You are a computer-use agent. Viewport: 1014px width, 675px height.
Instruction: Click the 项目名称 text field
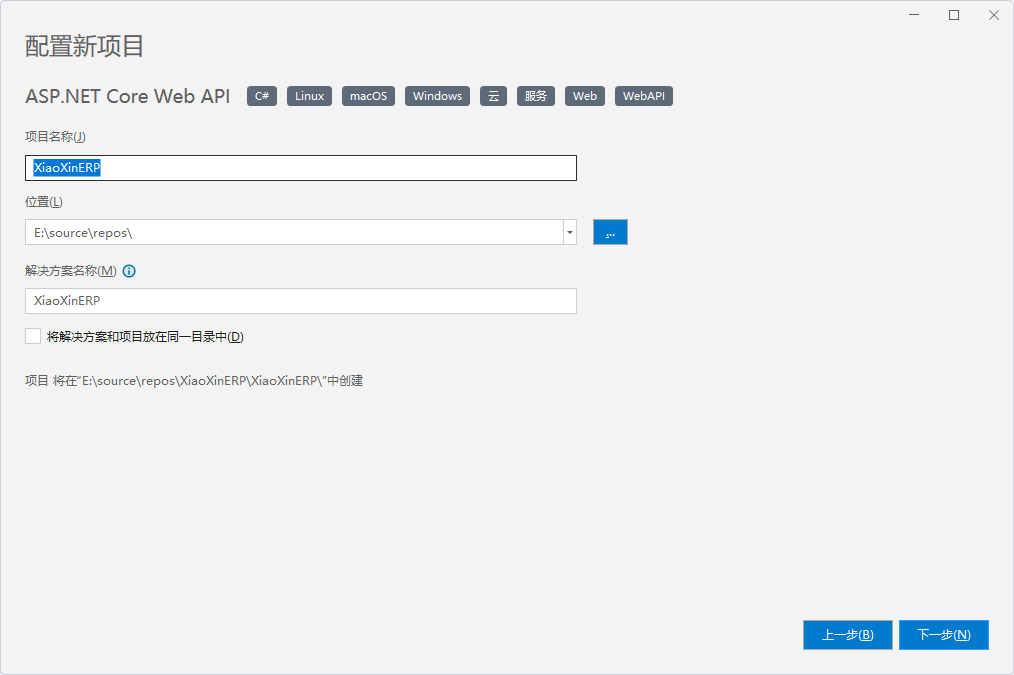tap(300, 168)
